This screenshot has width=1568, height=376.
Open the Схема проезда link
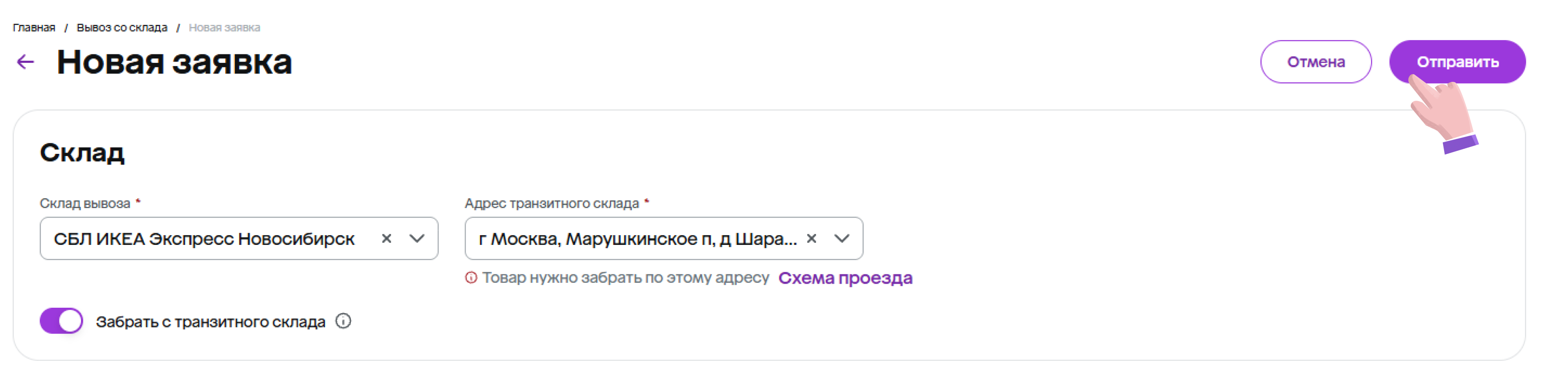(845, 277)
